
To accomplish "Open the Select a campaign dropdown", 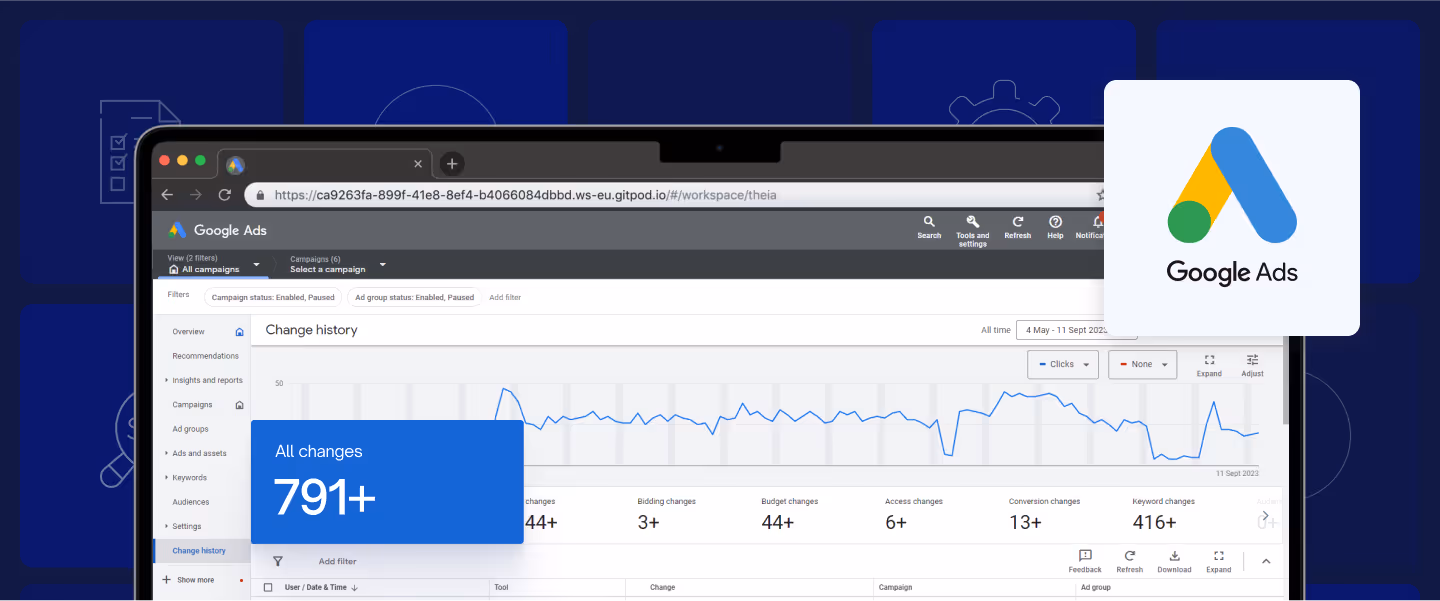I will [338, 264].
